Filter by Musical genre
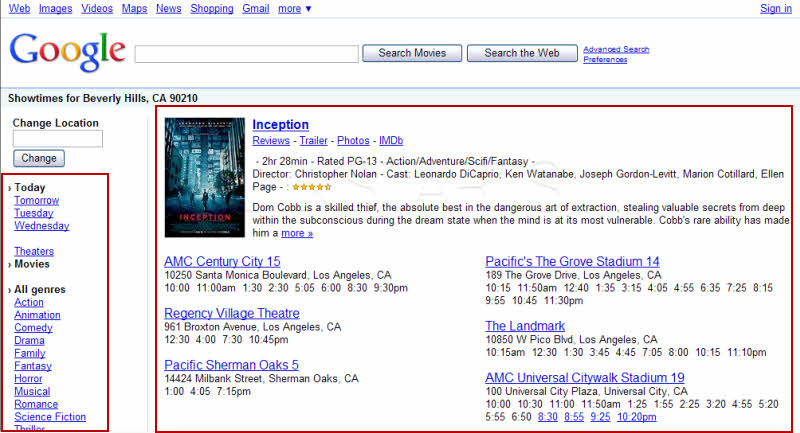 pyautogui.click(x=32, y=392)
